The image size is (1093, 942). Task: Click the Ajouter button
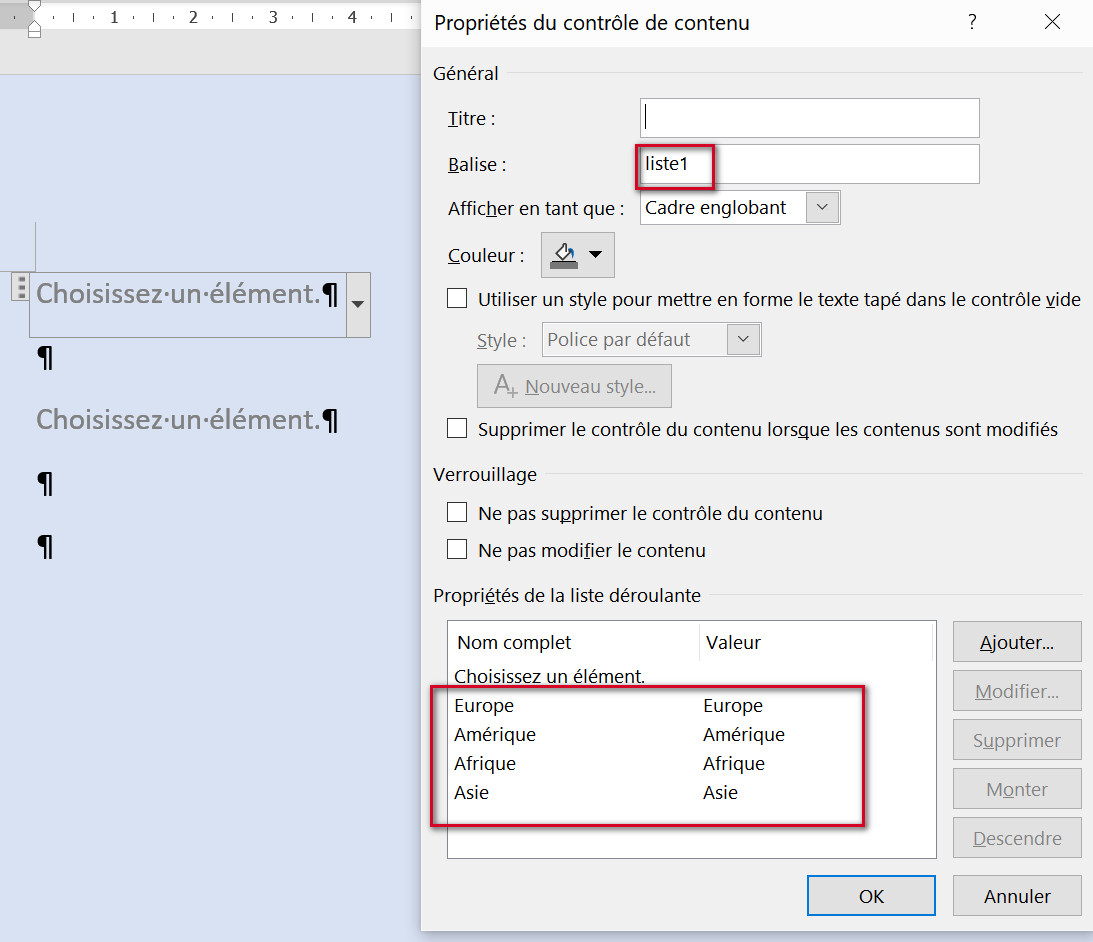pyautogui.click(x=1016, y=642)
